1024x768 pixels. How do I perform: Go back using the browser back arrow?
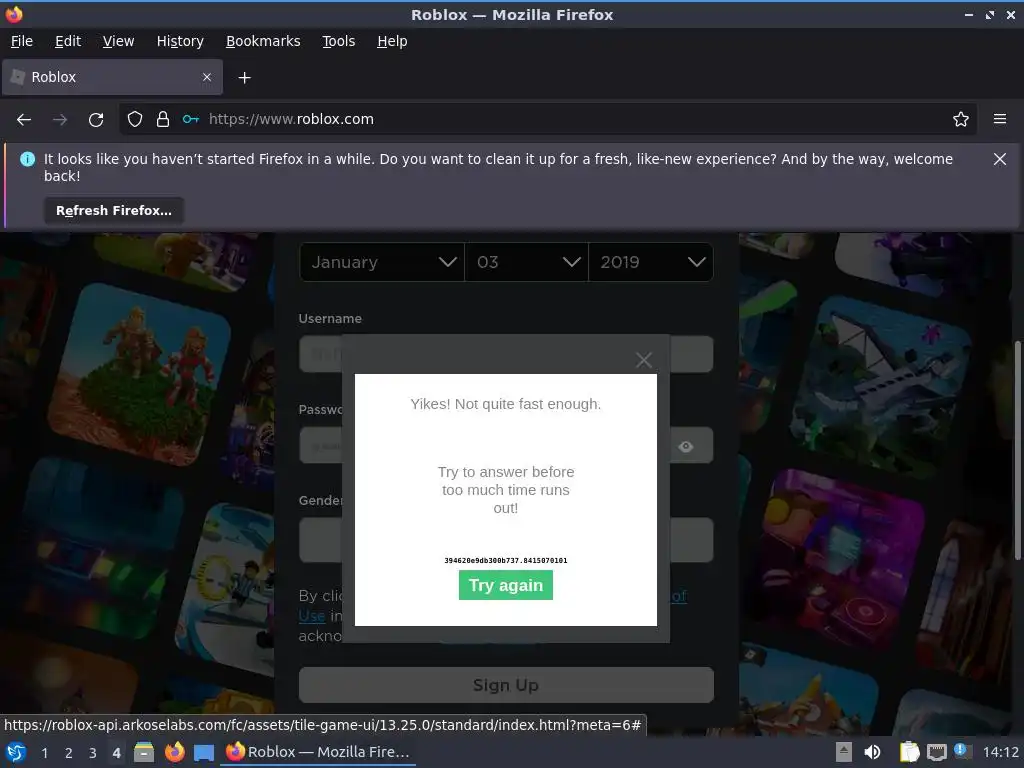[24, 120]
